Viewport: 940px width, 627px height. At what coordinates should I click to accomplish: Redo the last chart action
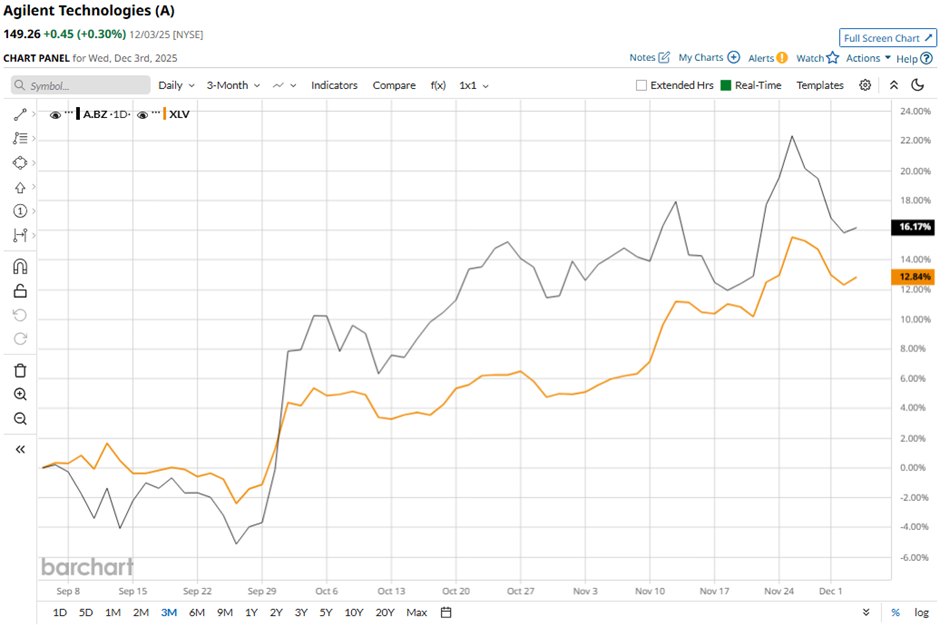(20, 339)
